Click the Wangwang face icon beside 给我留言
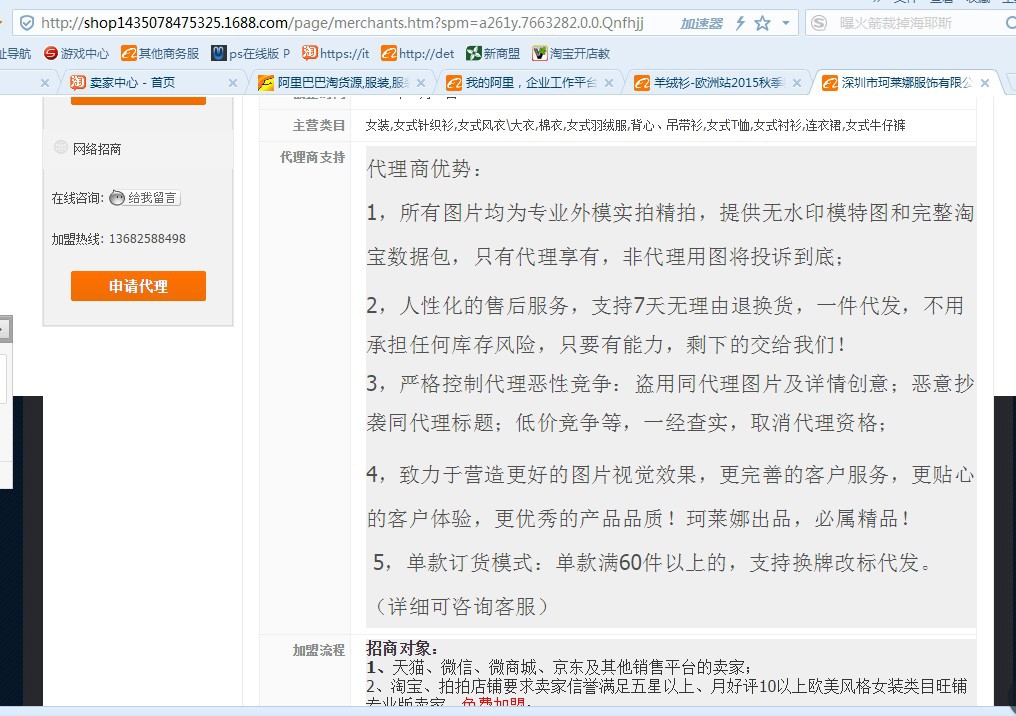This screenshot has width=1016, height=716. click(117, 198)
